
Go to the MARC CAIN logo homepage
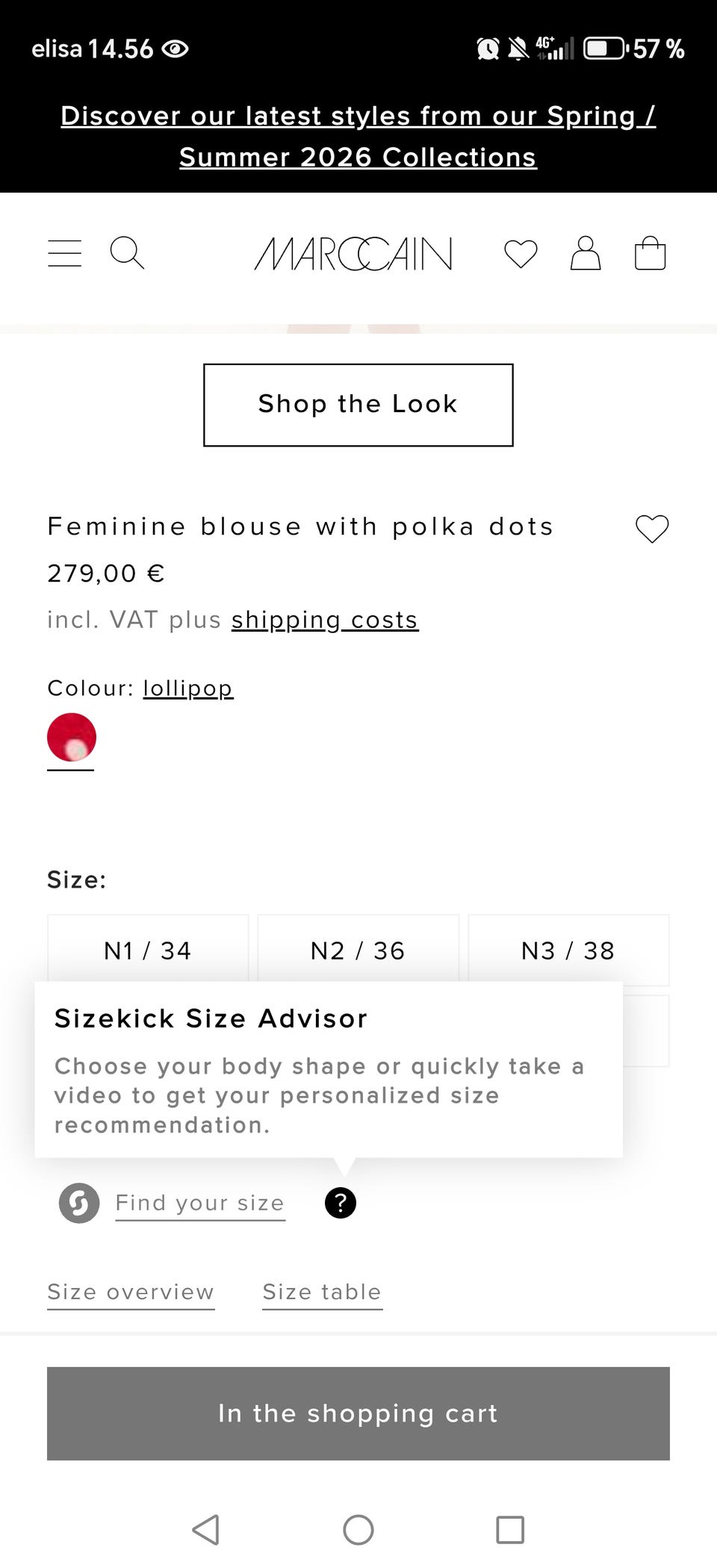[353, 254]
